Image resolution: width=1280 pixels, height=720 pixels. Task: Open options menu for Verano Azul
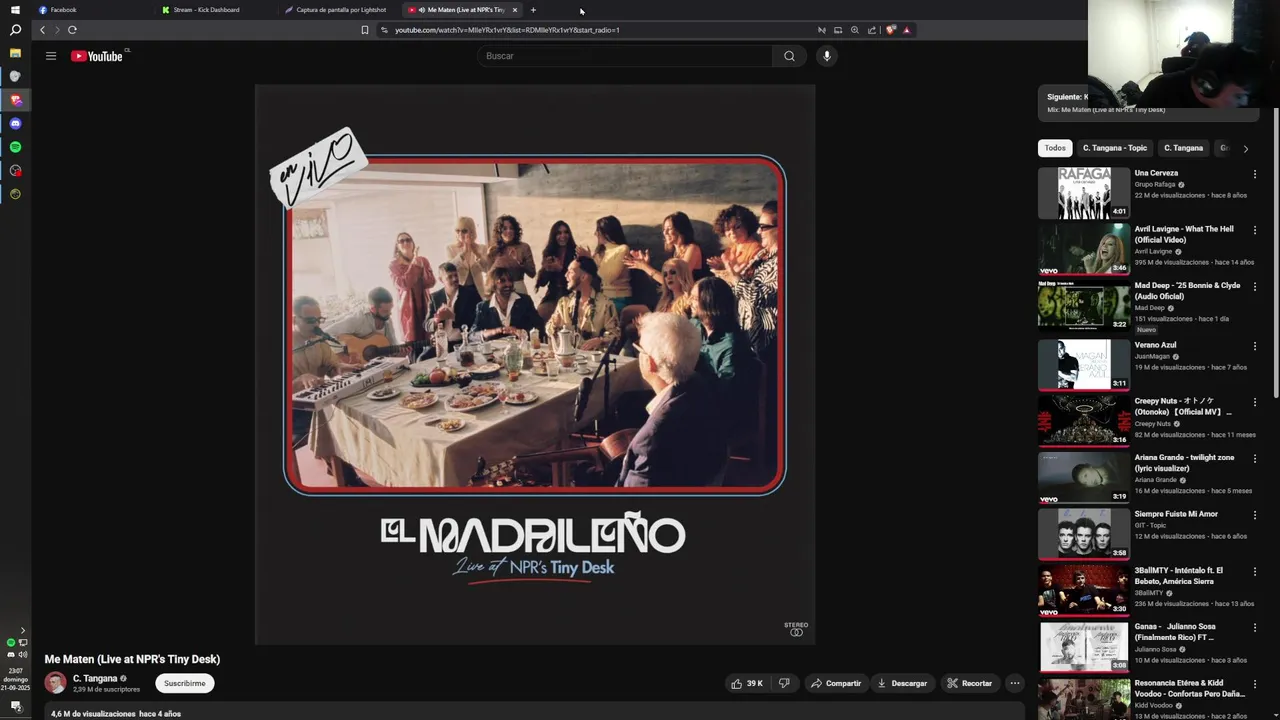coord(1254,346)
